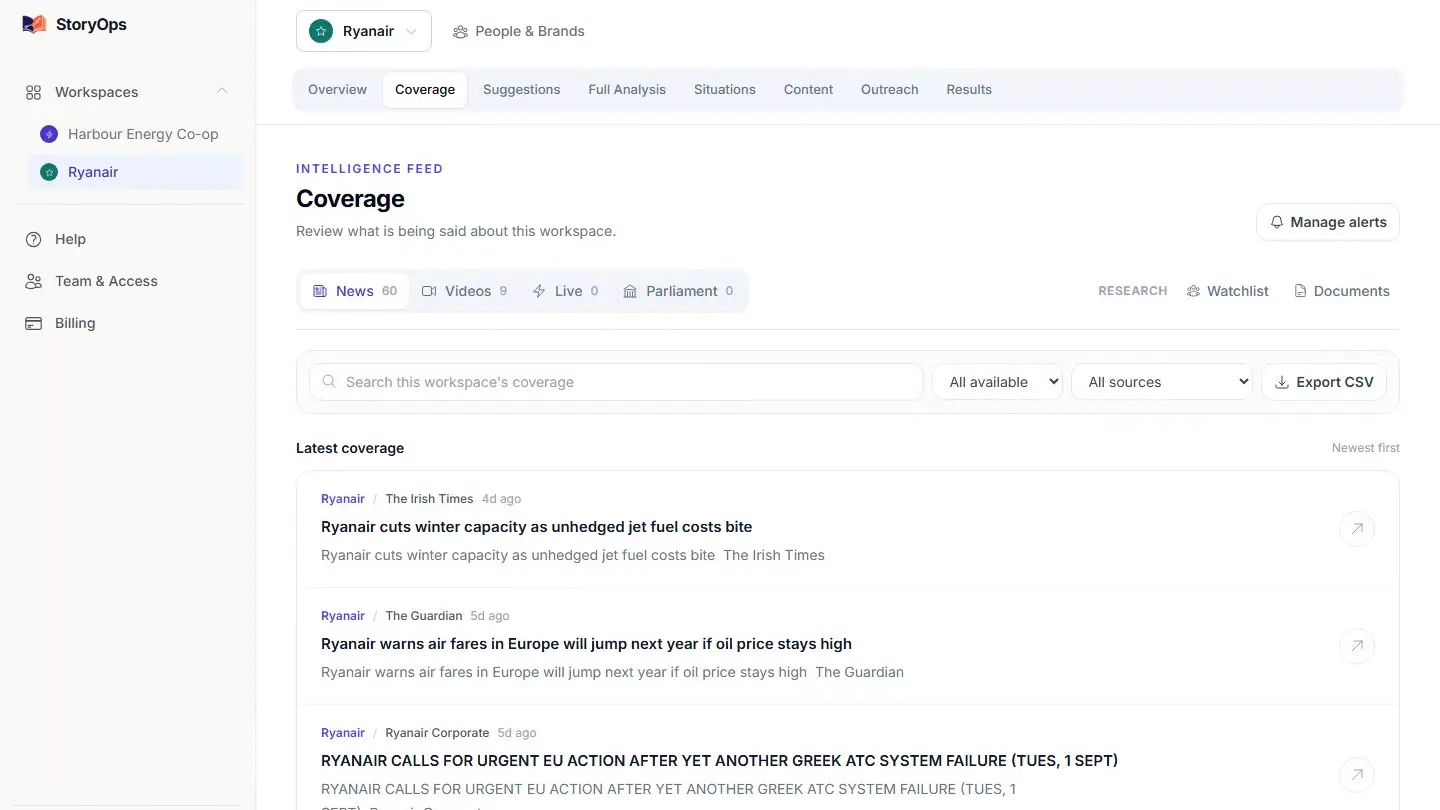This screenshot has height=810, width=1440.
Task: Open the Ryanair workspace switcher dropdown
Action: [x=364, y=31]
